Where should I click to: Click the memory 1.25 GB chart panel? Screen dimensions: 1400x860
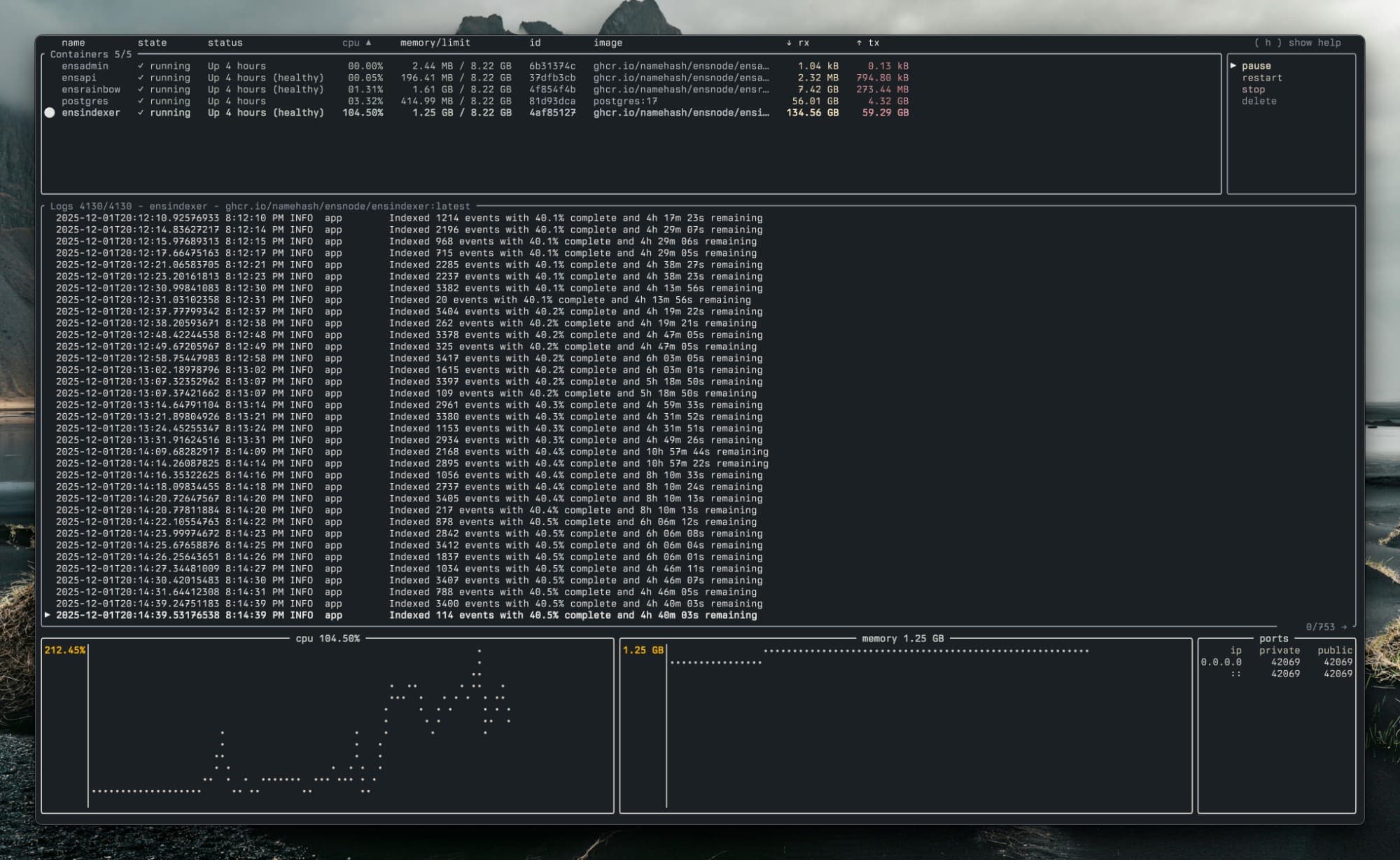905,725
